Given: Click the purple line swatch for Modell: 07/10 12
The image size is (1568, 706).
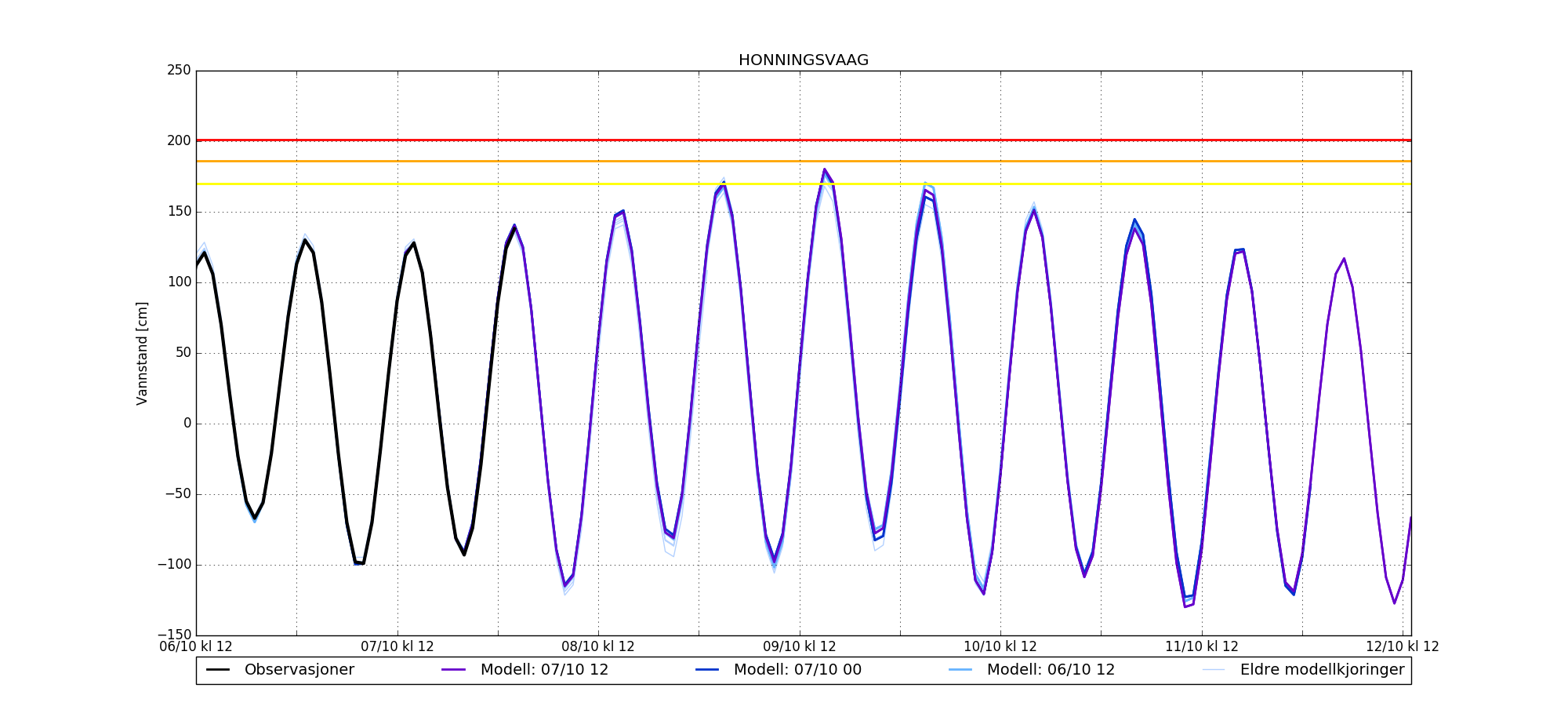Looking at the screenshot, I should pos(454,670).
